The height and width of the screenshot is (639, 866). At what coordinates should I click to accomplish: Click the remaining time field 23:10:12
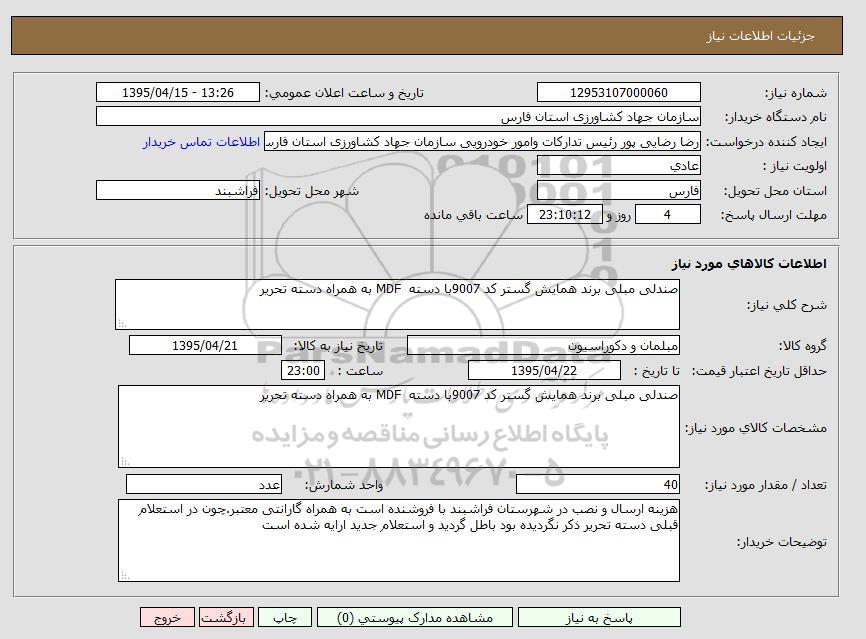[564, 214]
